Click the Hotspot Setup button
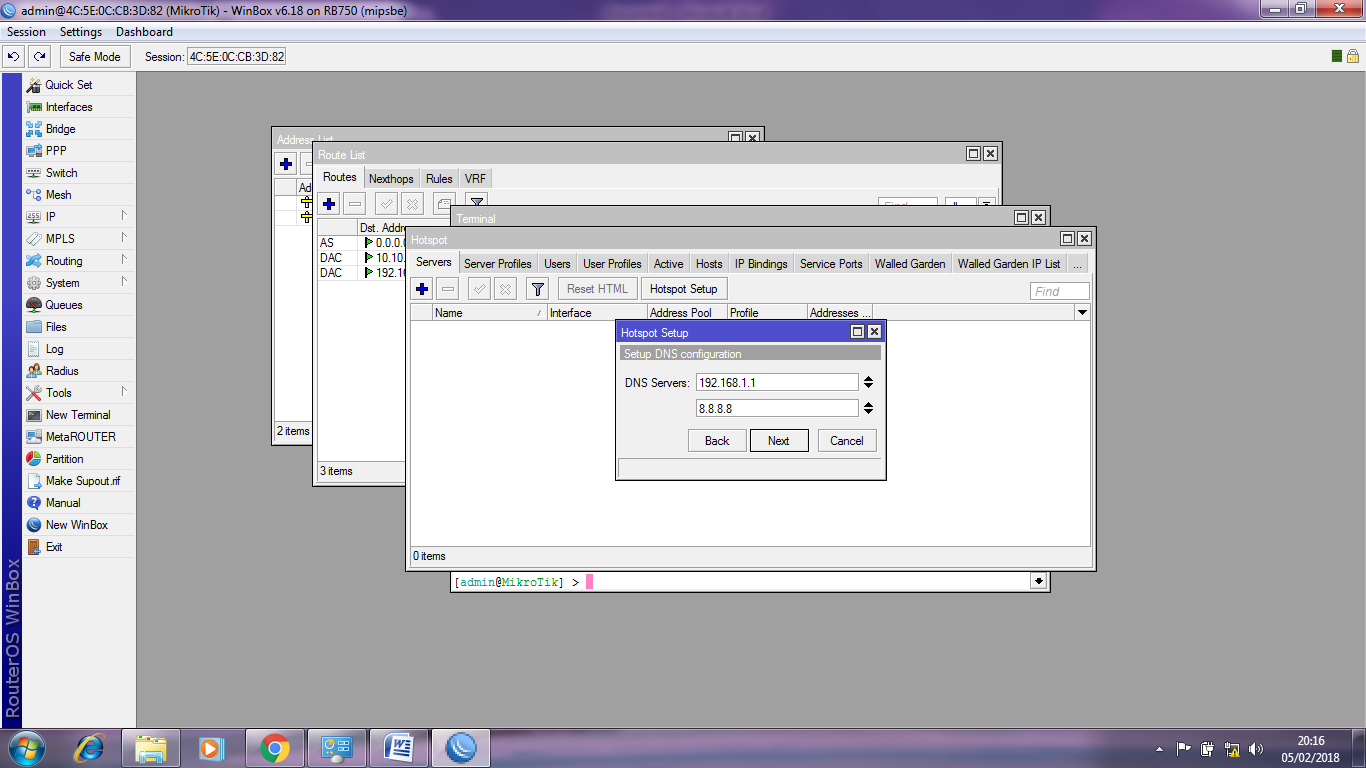Image resolution: width=1366 pixels, height=768 pixels. (684, 288)
